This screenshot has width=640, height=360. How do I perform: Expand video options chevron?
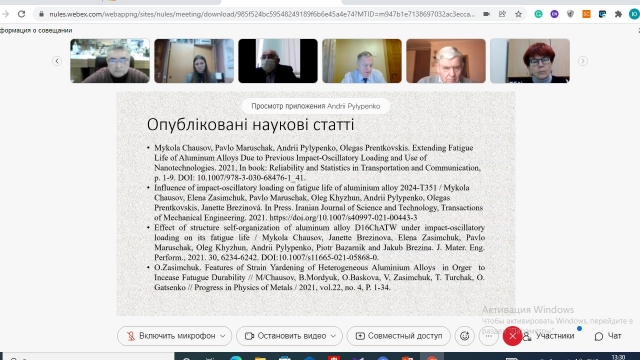[333, 336]
